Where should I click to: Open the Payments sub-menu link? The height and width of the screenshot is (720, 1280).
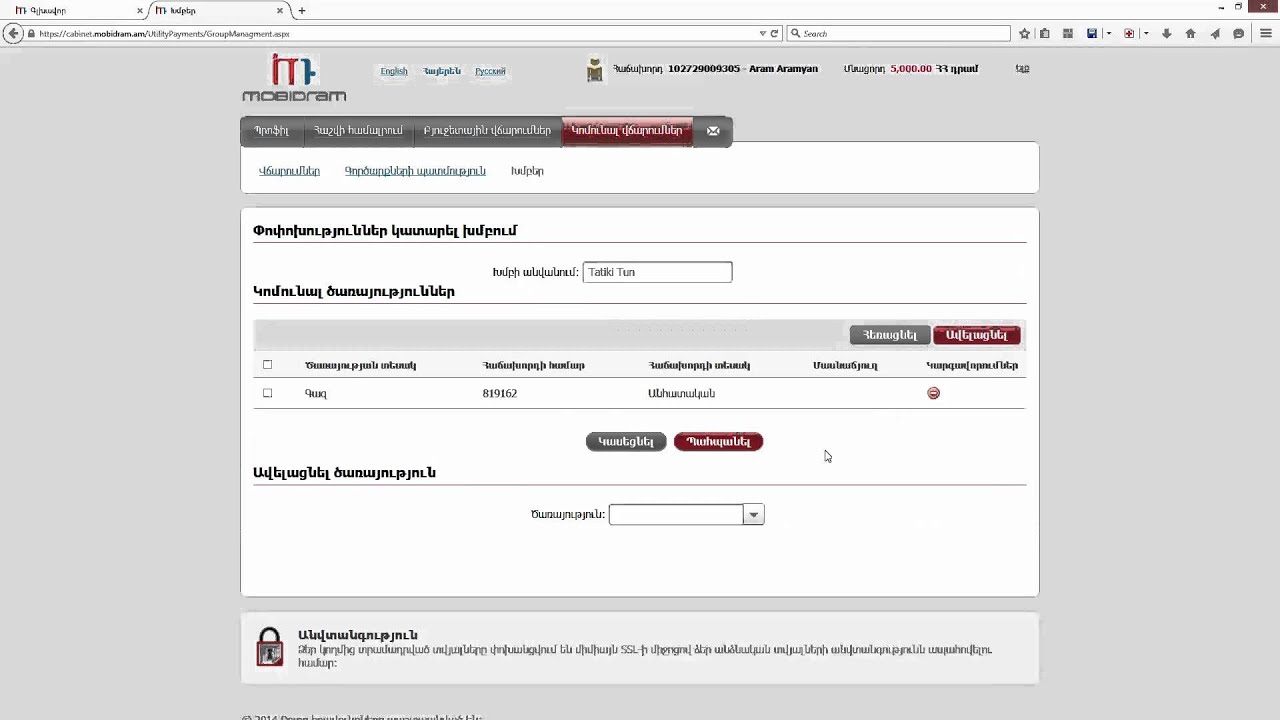coord(289,171)
